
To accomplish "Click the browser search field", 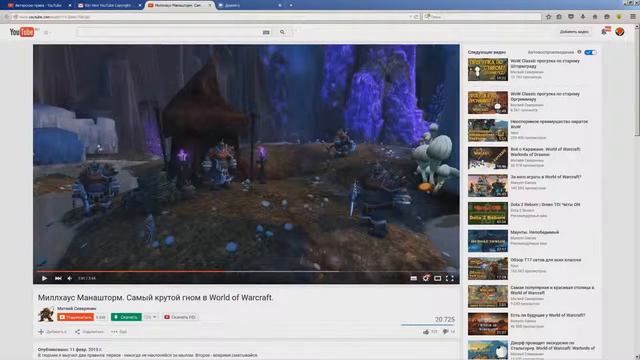I will click(x=482, y=17).
